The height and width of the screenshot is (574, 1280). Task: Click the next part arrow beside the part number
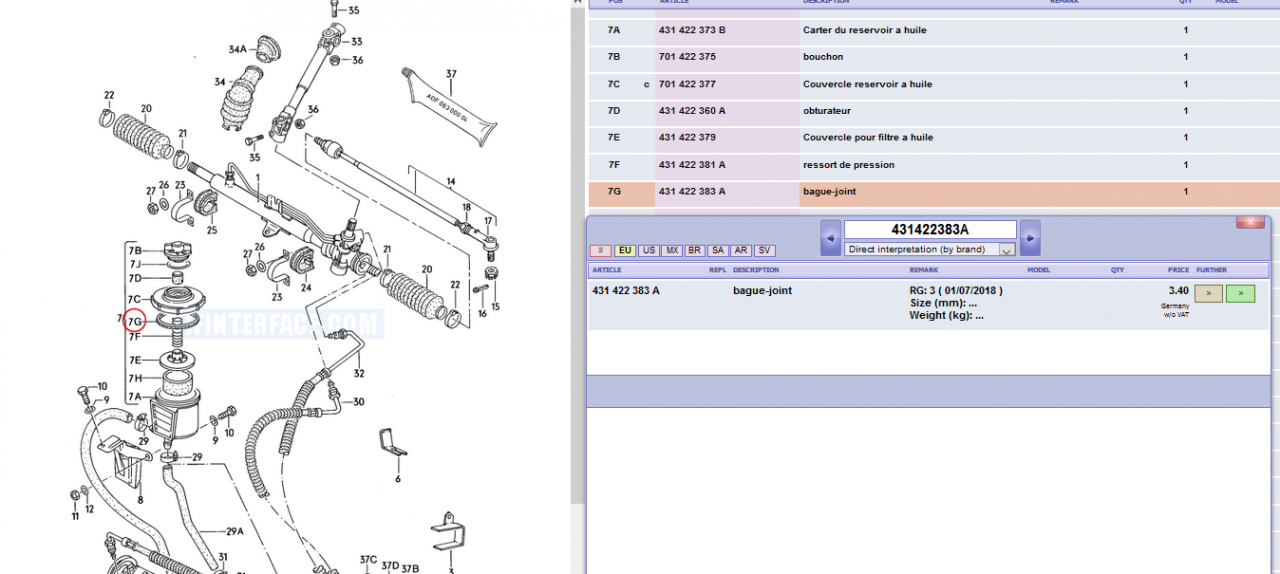[1030, 238]
